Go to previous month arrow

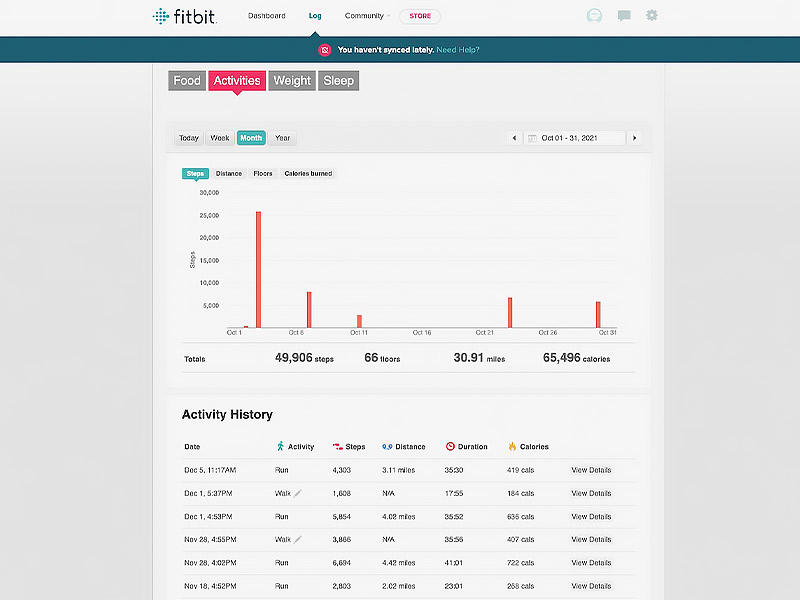pyautogui.click(x=514, y=138)
